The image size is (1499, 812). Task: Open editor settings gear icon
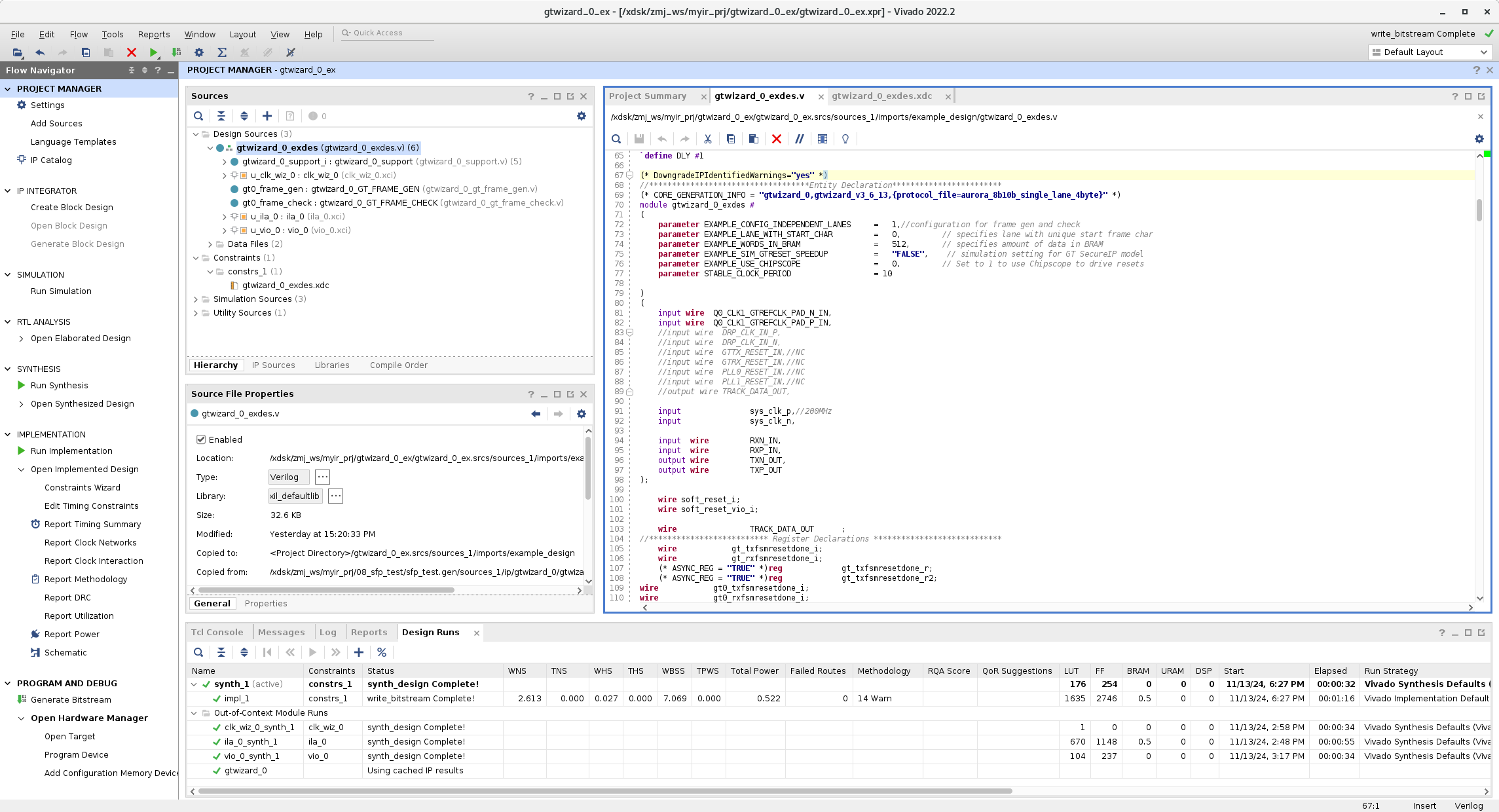1479,139
